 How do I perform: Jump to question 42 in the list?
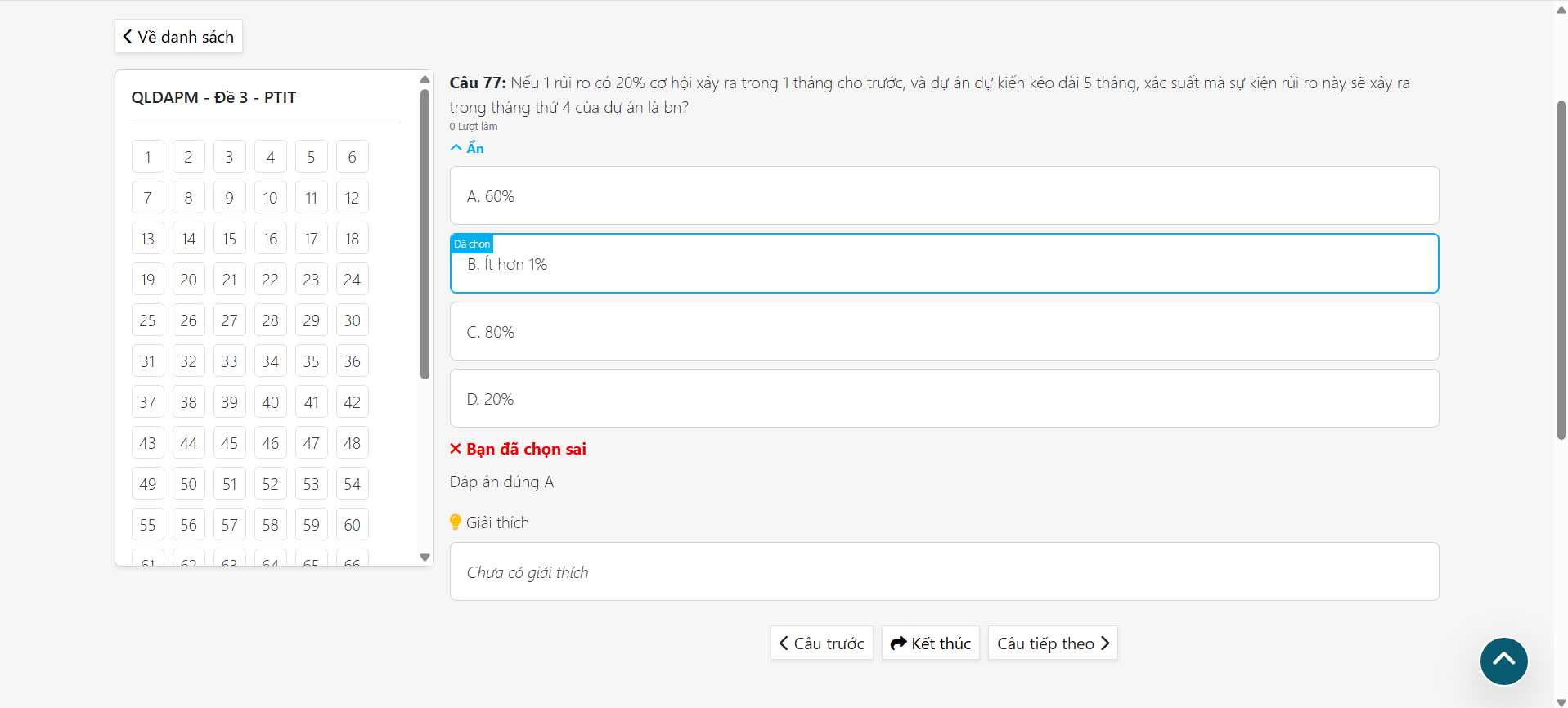coord(352,402)
